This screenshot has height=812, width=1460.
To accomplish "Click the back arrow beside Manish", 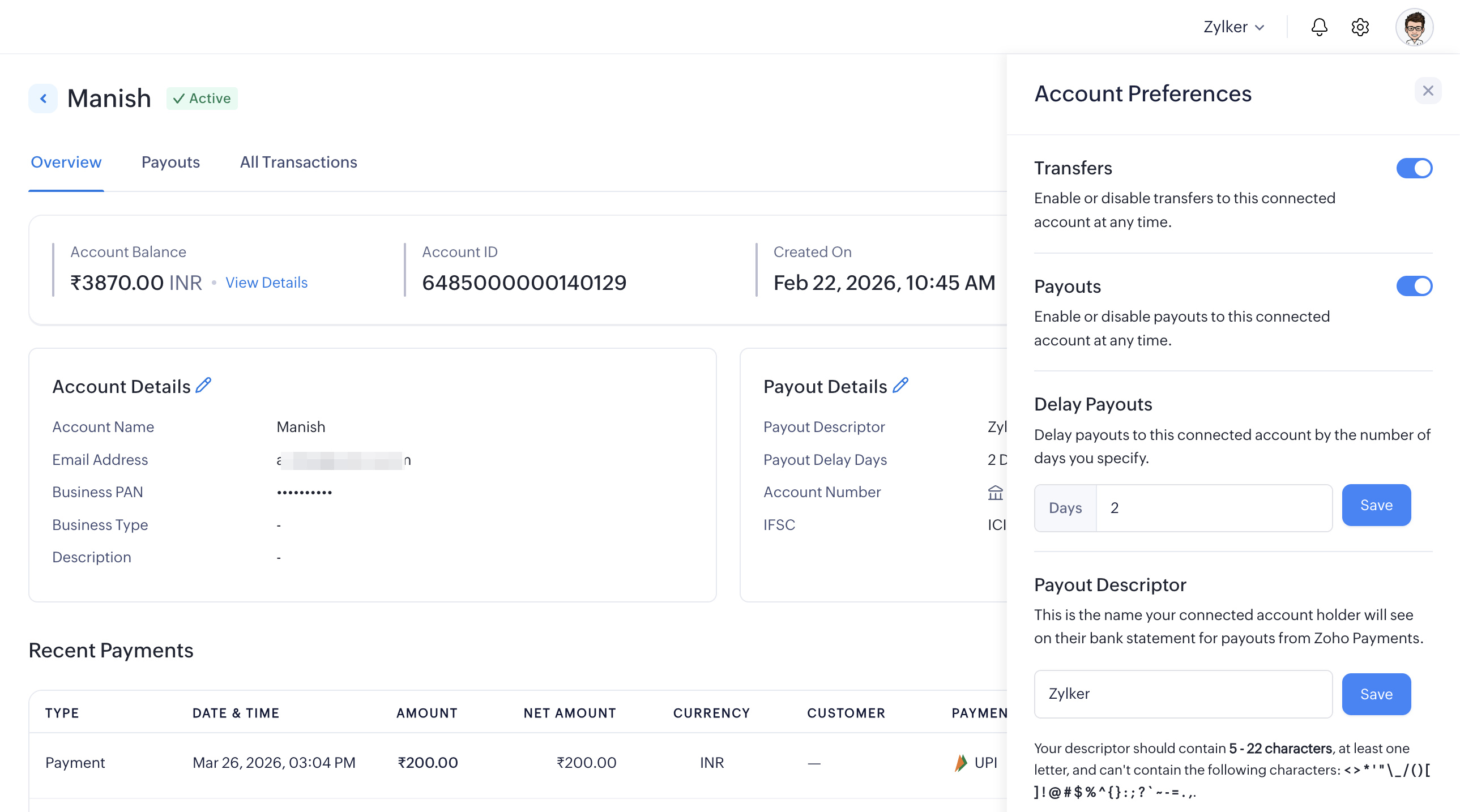I will coord(43,99).
